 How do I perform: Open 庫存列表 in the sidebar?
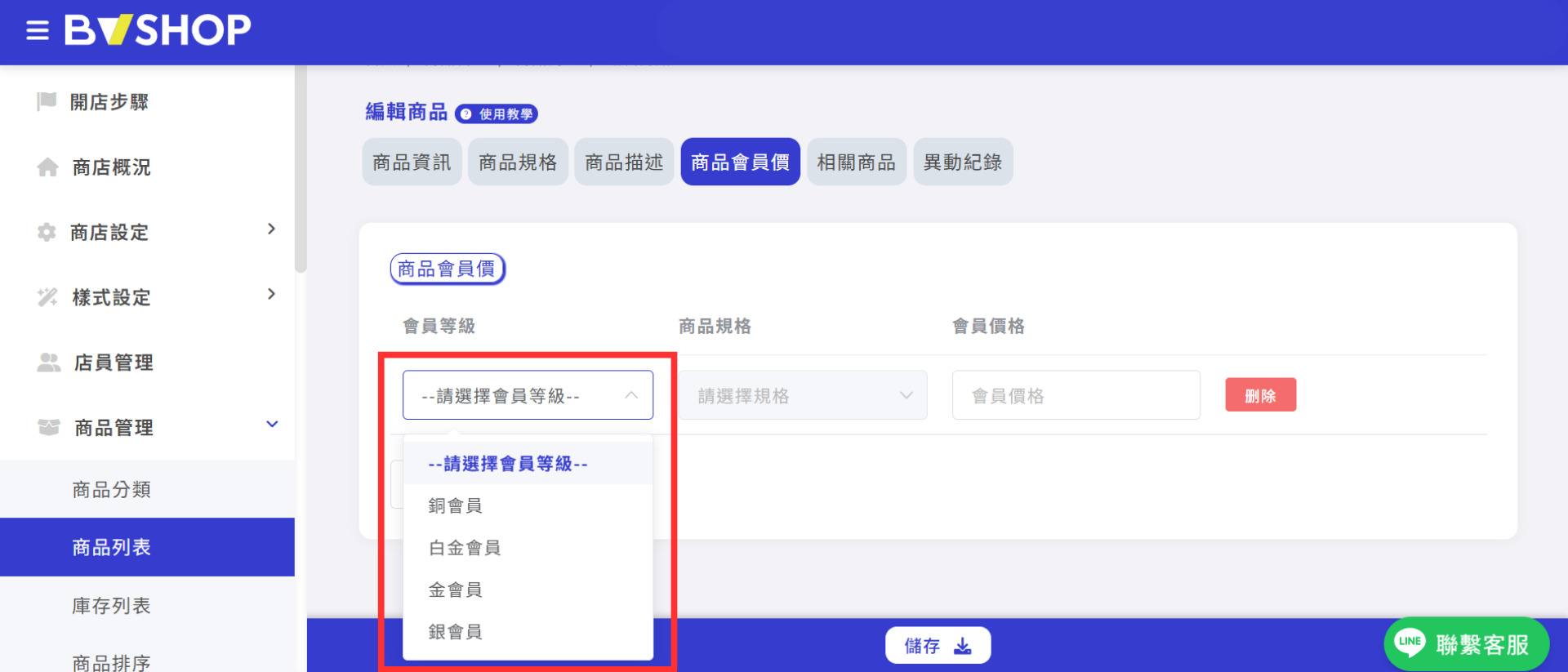[147, 606]
